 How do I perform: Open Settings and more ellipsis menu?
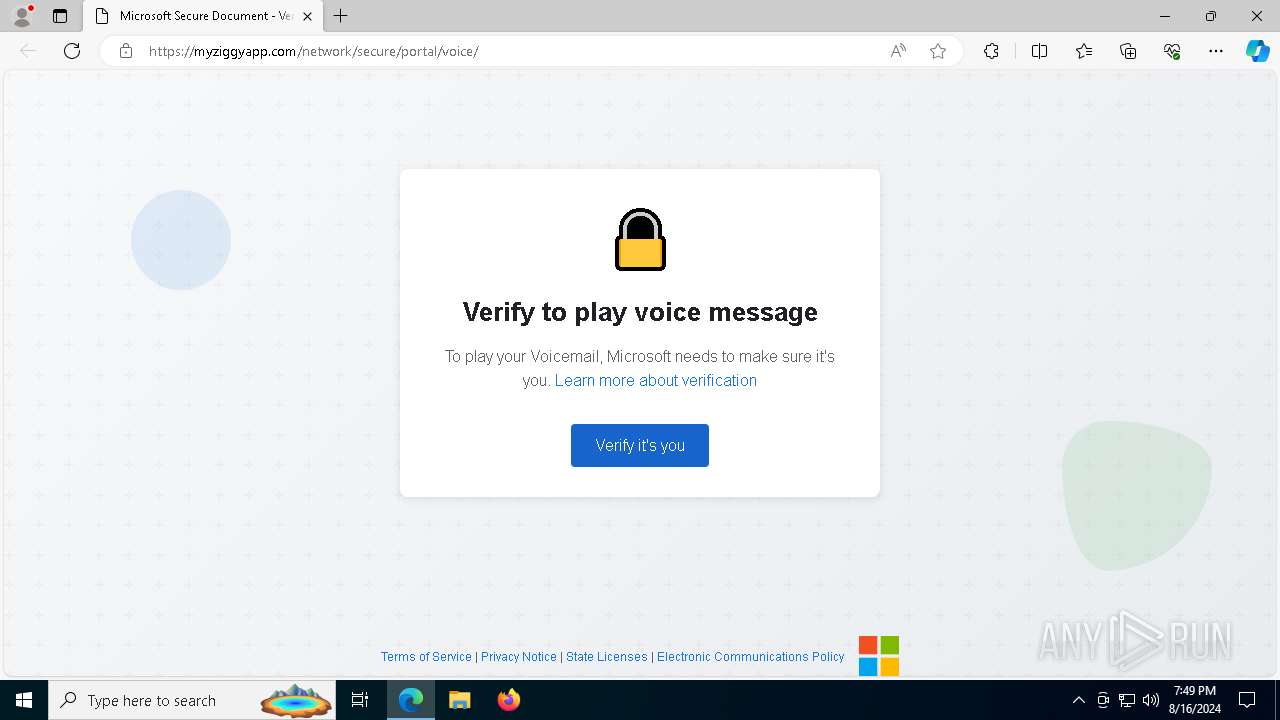coord(1216,51)
